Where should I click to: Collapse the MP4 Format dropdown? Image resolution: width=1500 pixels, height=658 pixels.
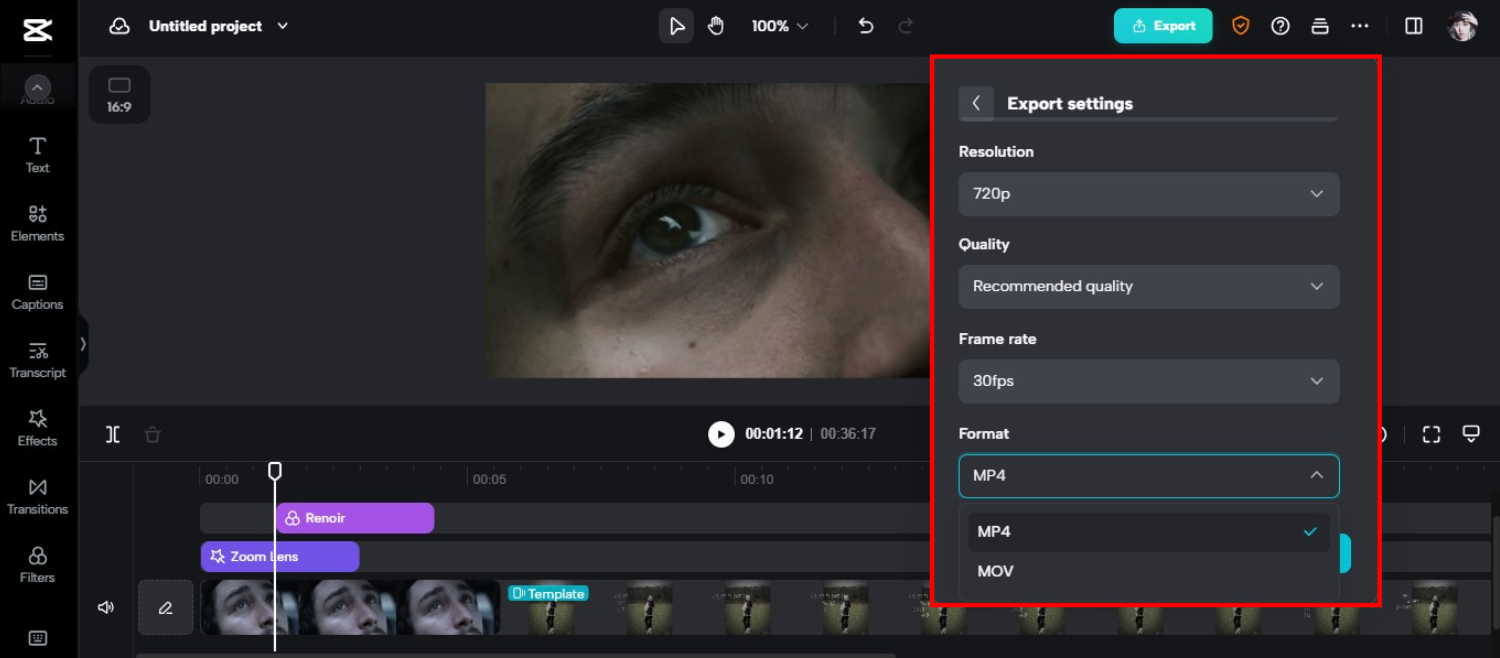1149,476
